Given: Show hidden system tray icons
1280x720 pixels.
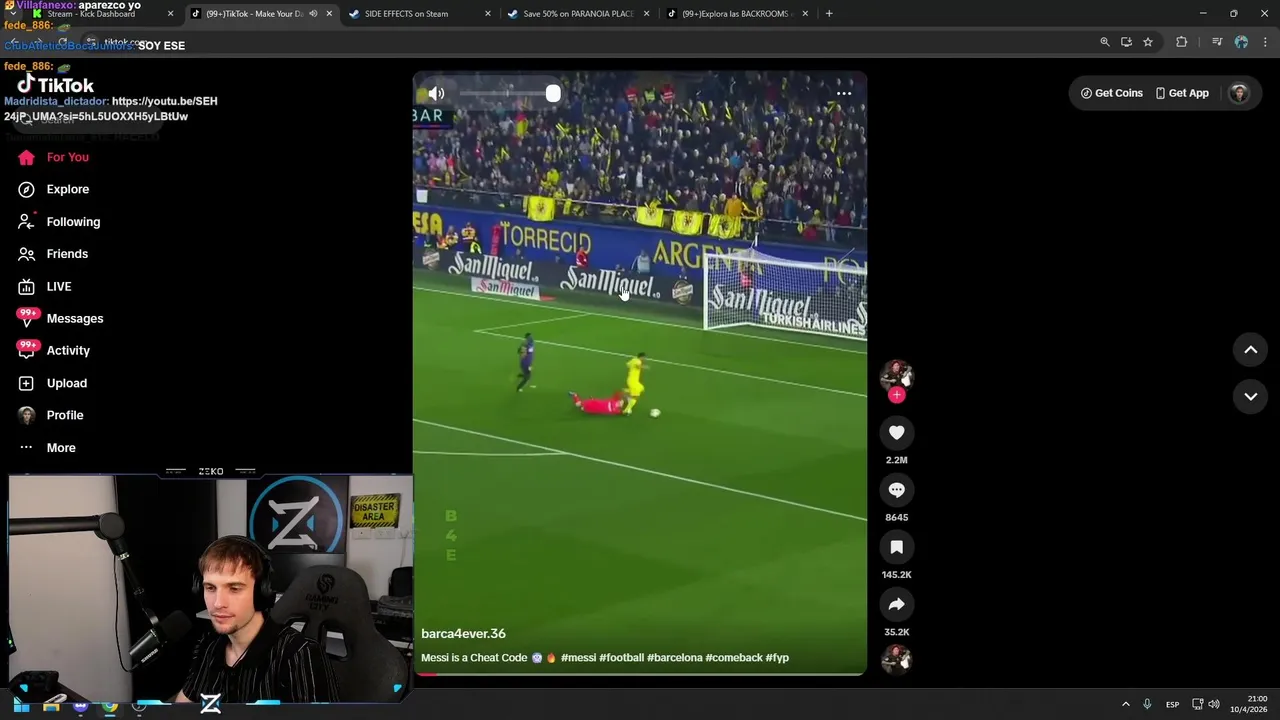Looking at the screenshot, I should pos(1125,704).
